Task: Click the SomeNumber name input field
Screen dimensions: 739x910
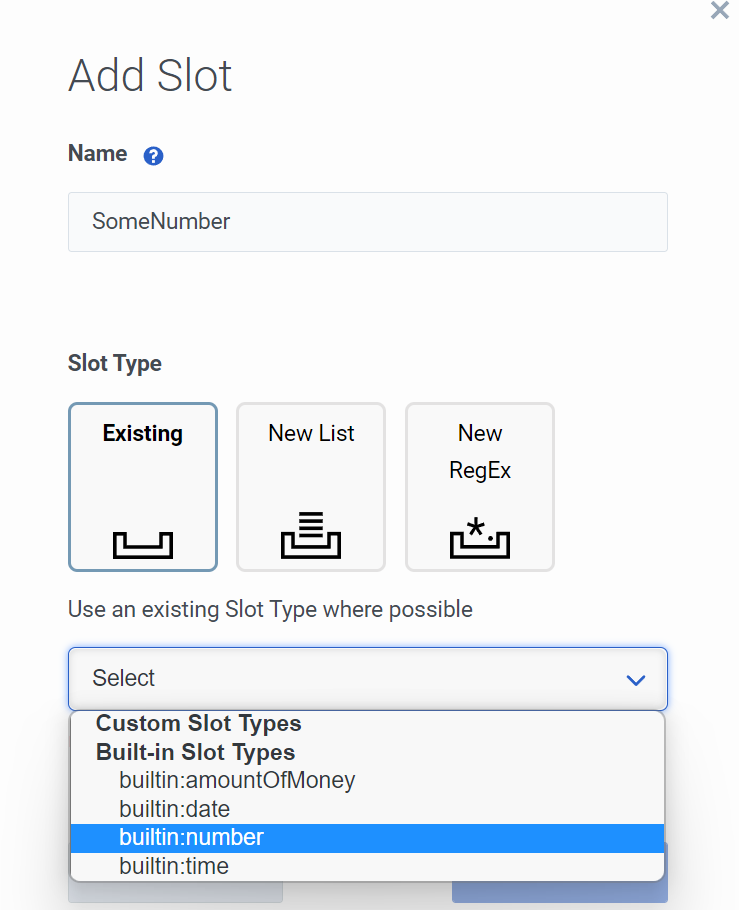Action: 367,222
